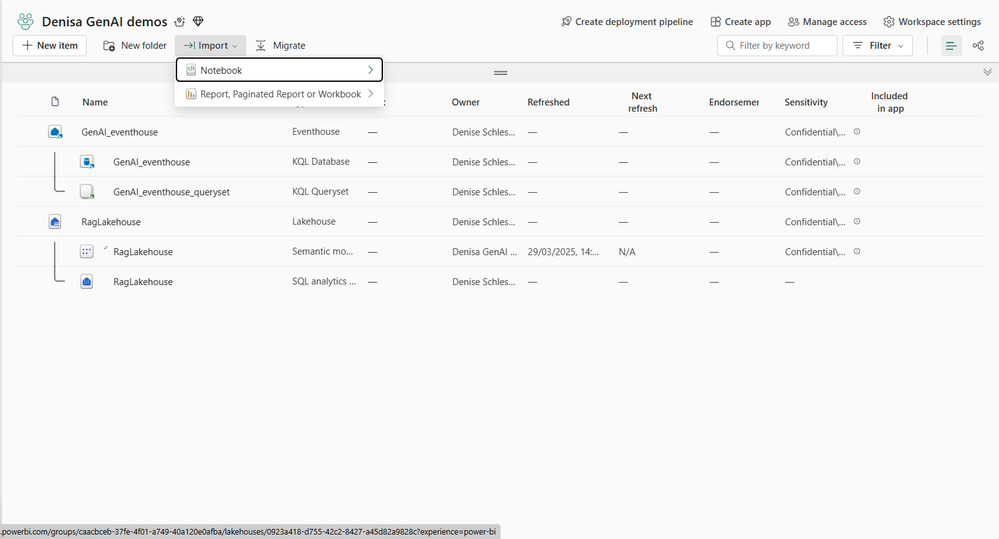Open Manage access

pos(827,22)
